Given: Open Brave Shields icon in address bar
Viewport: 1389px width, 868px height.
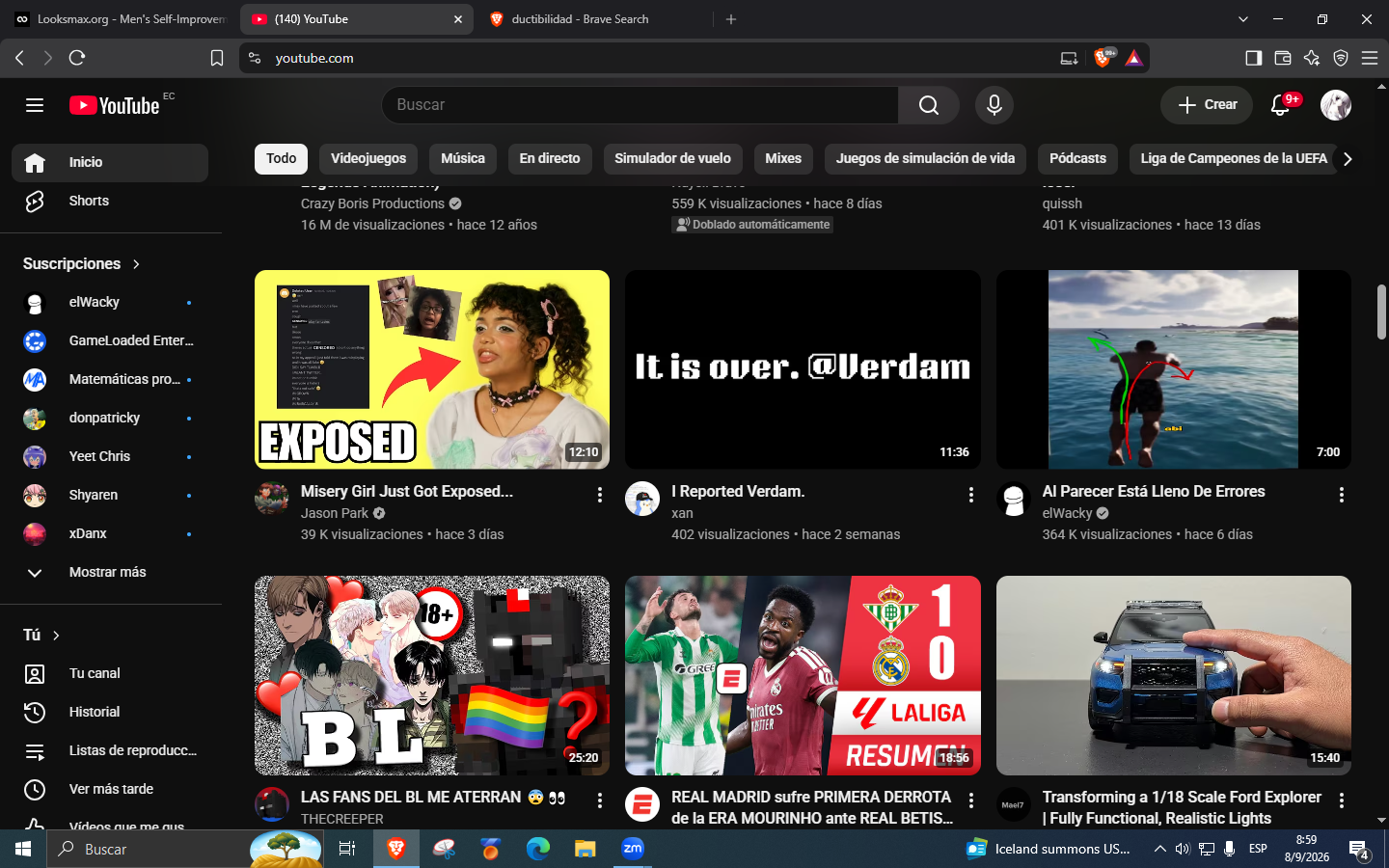Looking at the screenshot, I should tap(1103, 58).
